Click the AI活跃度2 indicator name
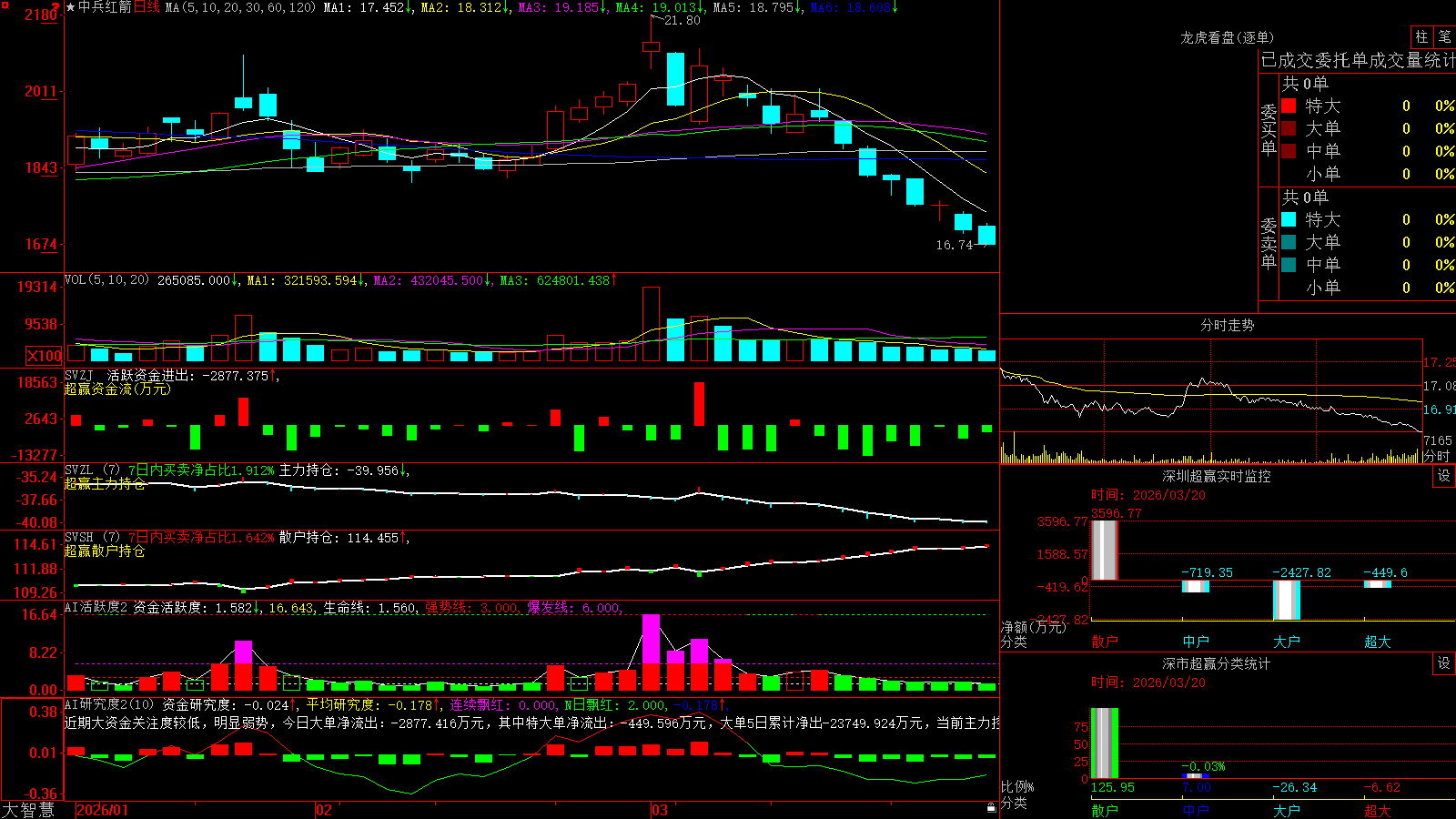Viewport: 1456px width, 819px height. [x=96, y=607]
